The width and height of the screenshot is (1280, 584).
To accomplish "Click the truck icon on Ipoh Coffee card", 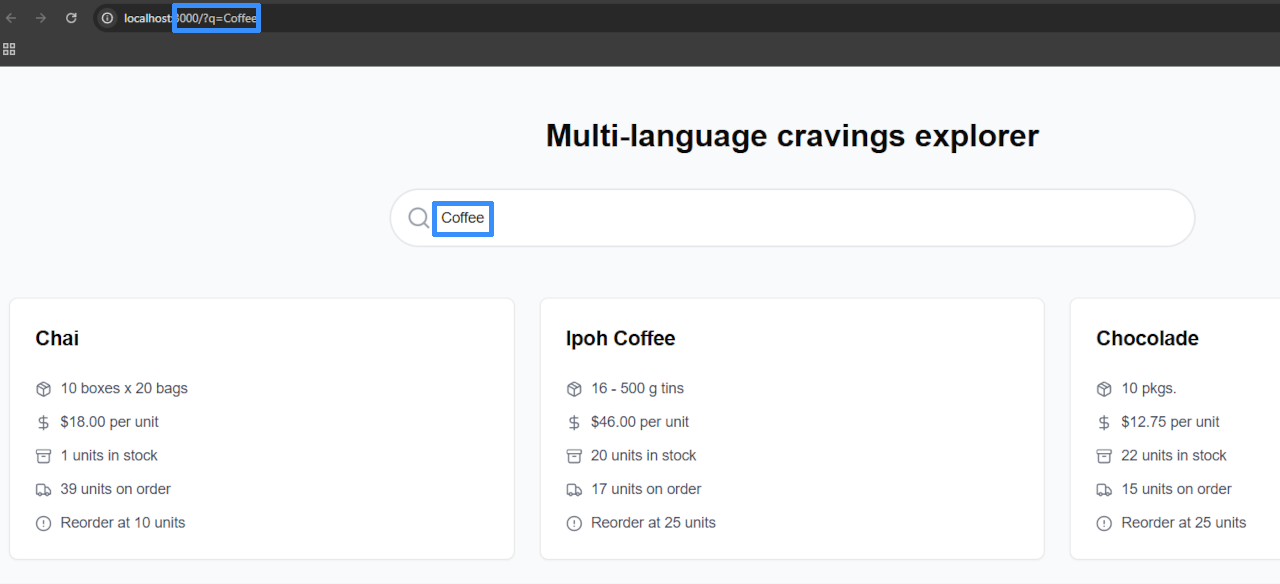I will tap(574, 490).
